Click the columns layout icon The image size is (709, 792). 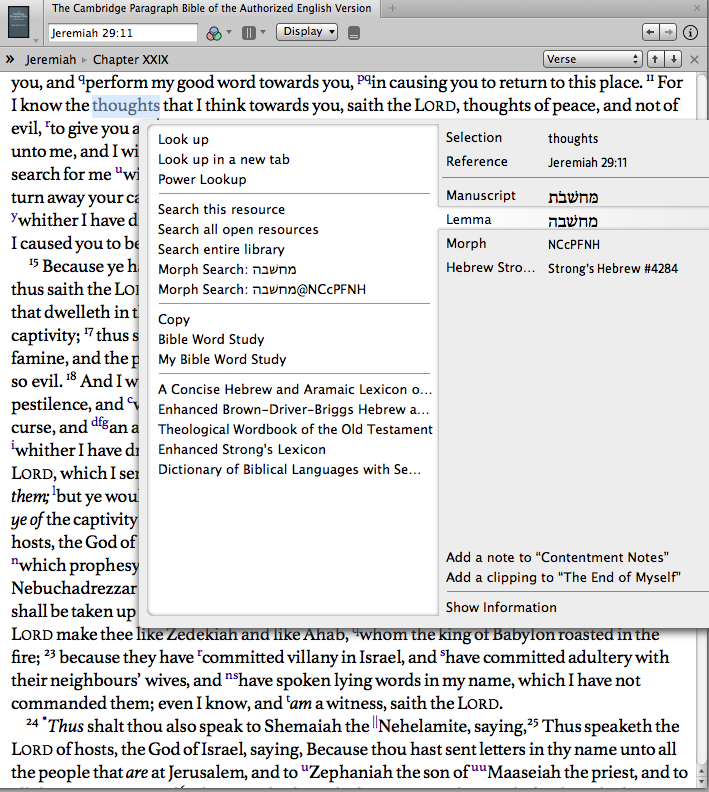point(248,33)
